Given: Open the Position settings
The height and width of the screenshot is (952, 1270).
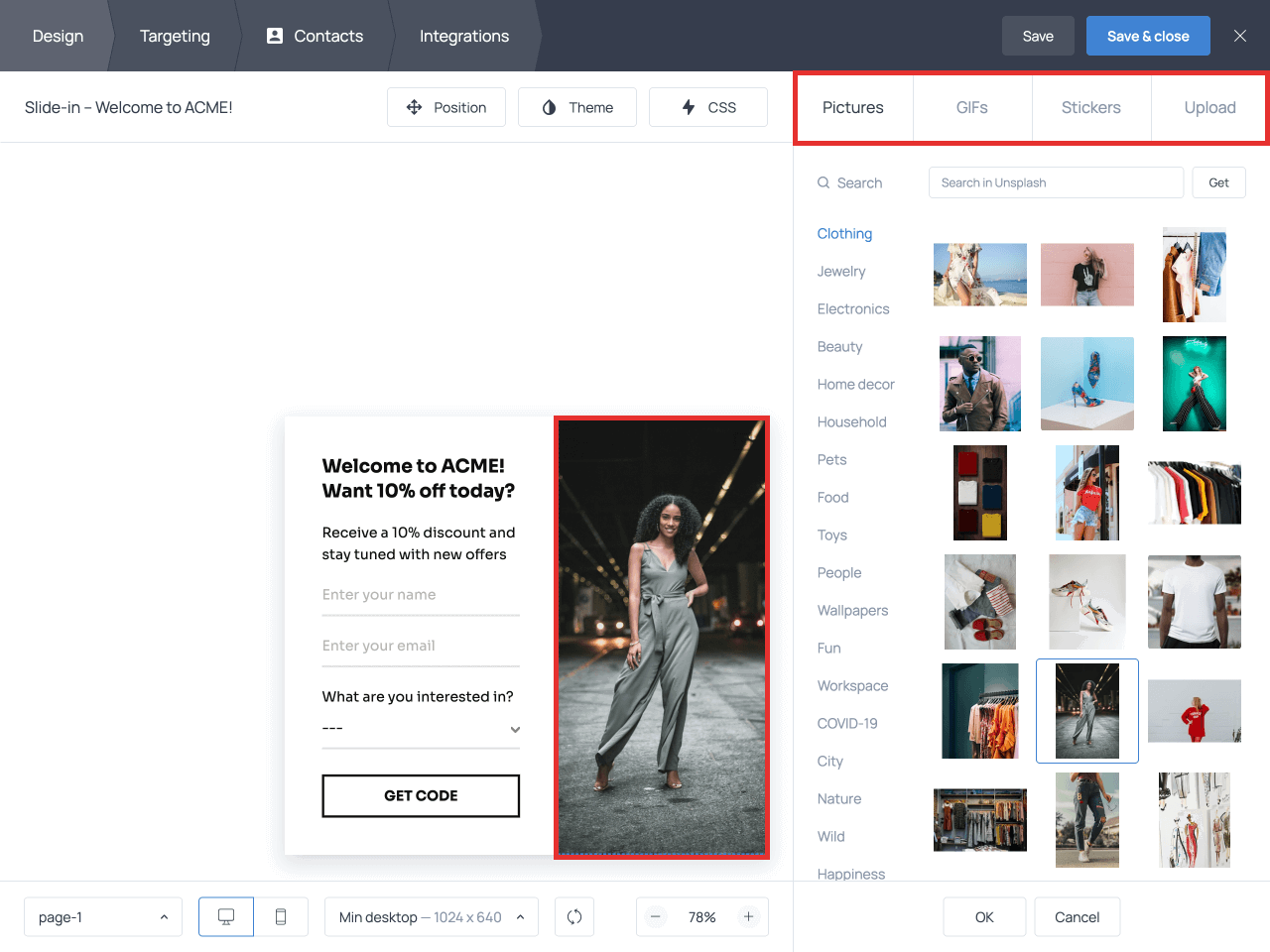Looking at the screenshot, I should pyautogui.click(x=446, y=107).
